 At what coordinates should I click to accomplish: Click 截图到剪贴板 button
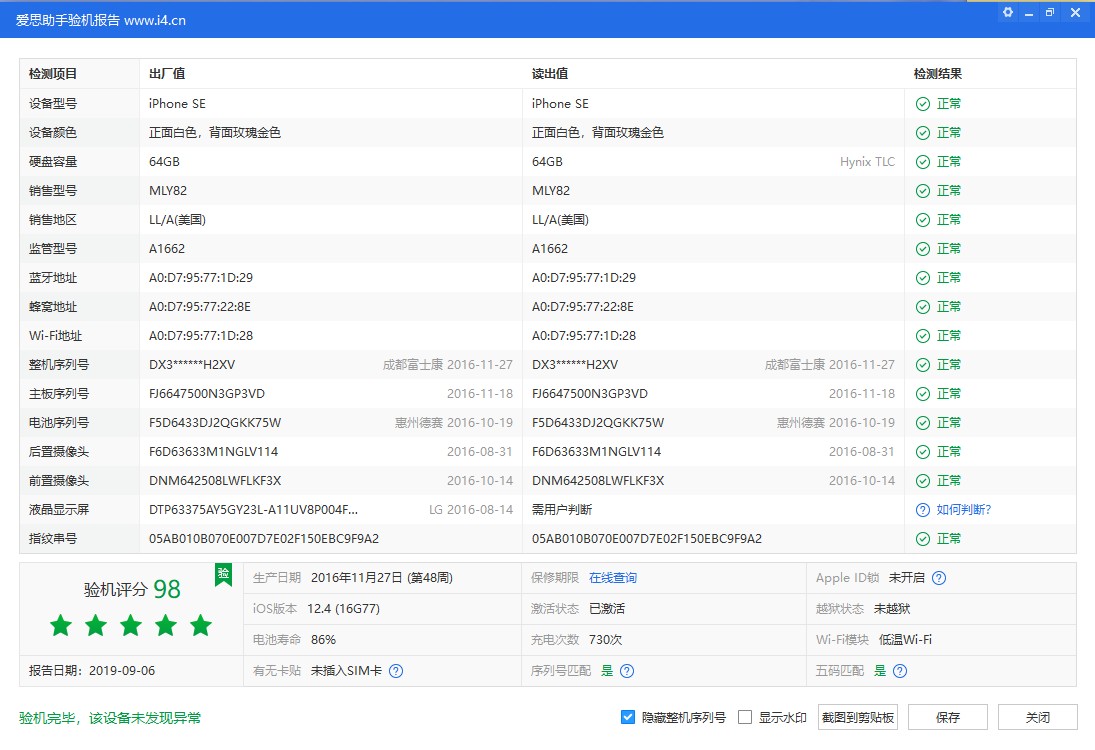[x=857, y=717]
